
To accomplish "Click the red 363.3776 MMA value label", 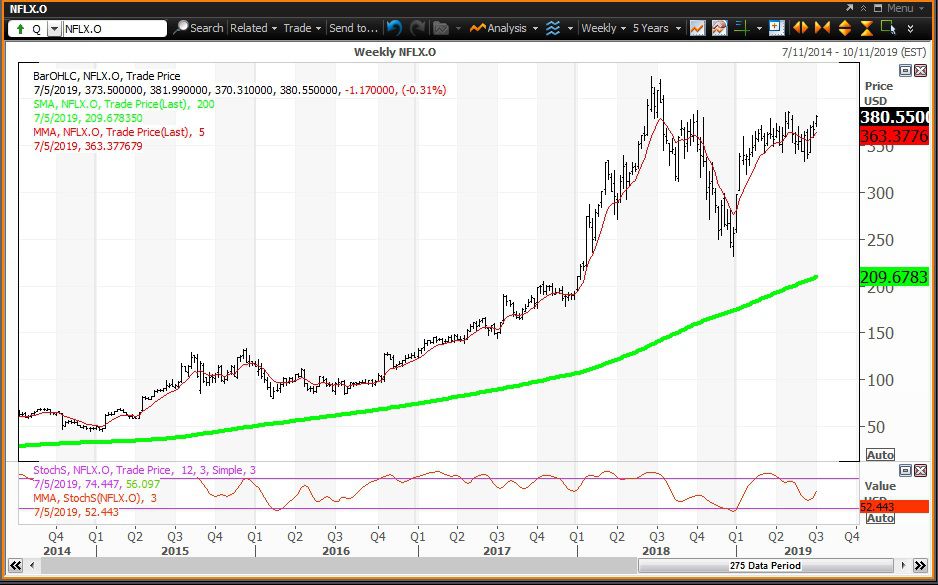I will click(894, 136).
